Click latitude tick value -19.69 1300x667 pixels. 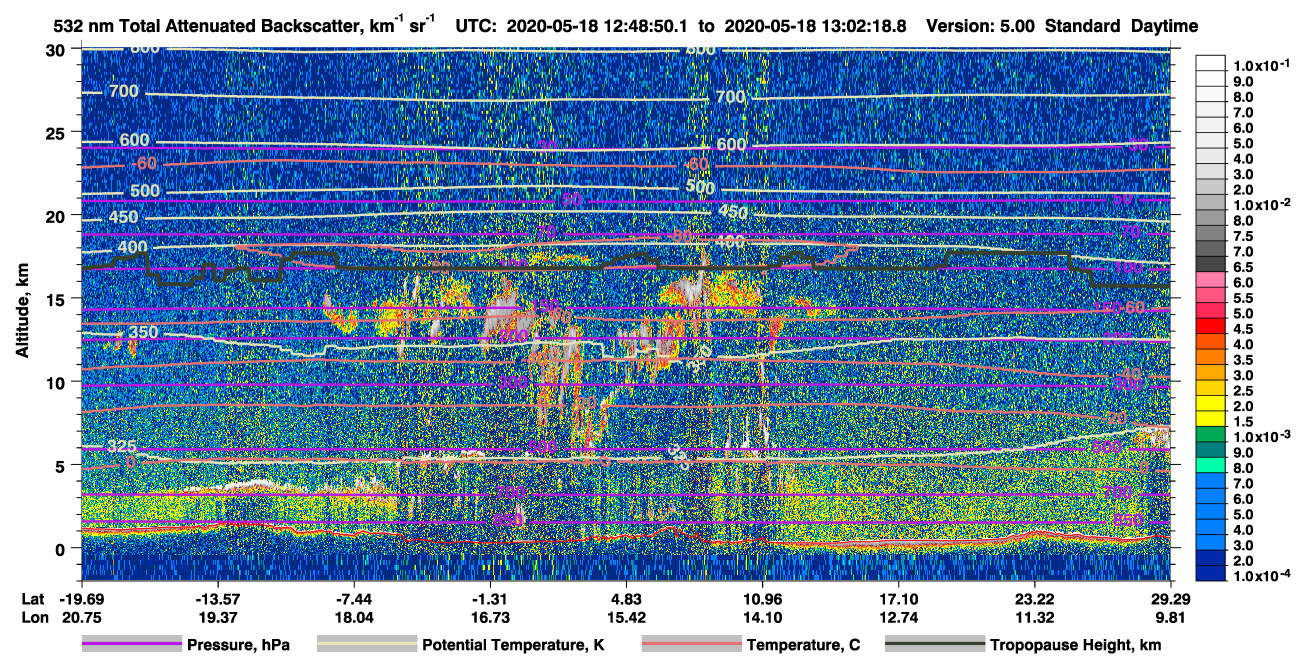pyautogui.click(x=82, y=599)
